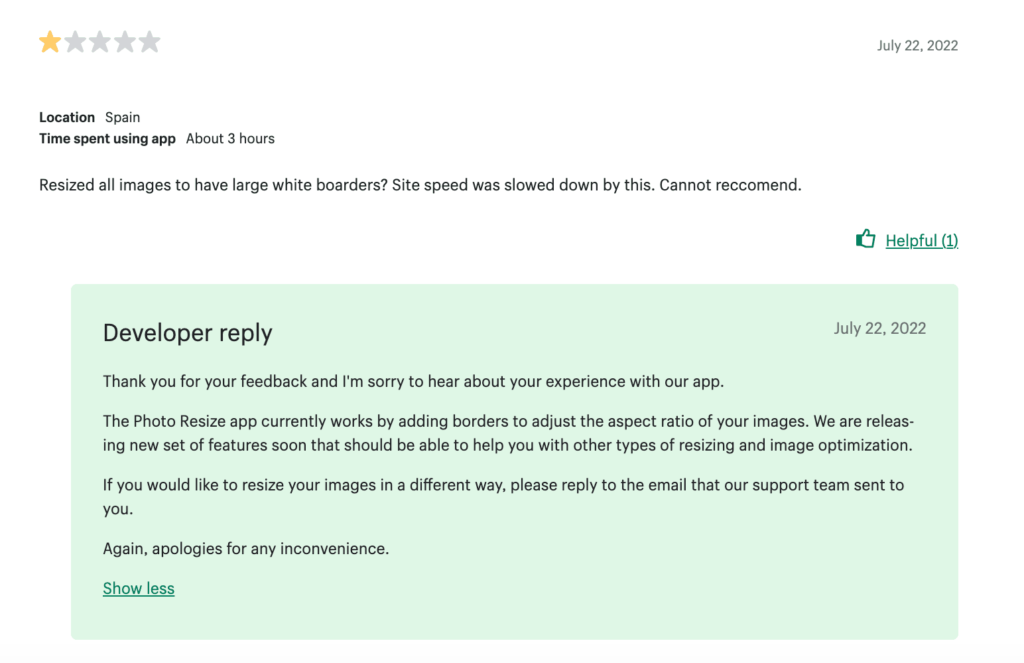Screen dimensions: 1024x663
Task: Click the first filled gold star
Action: click(x=50, y=42)
